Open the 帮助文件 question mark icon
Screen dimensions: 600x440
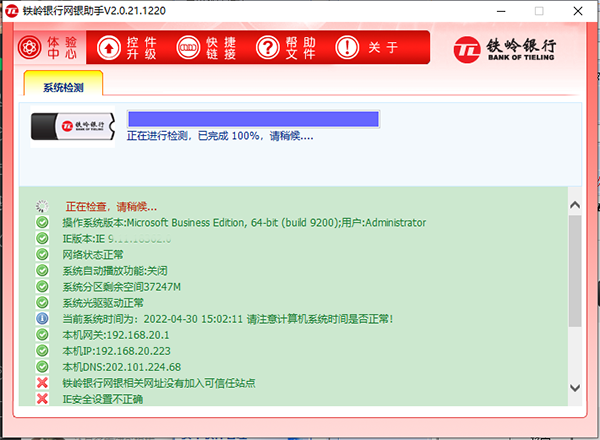click(x=267, y=47)
